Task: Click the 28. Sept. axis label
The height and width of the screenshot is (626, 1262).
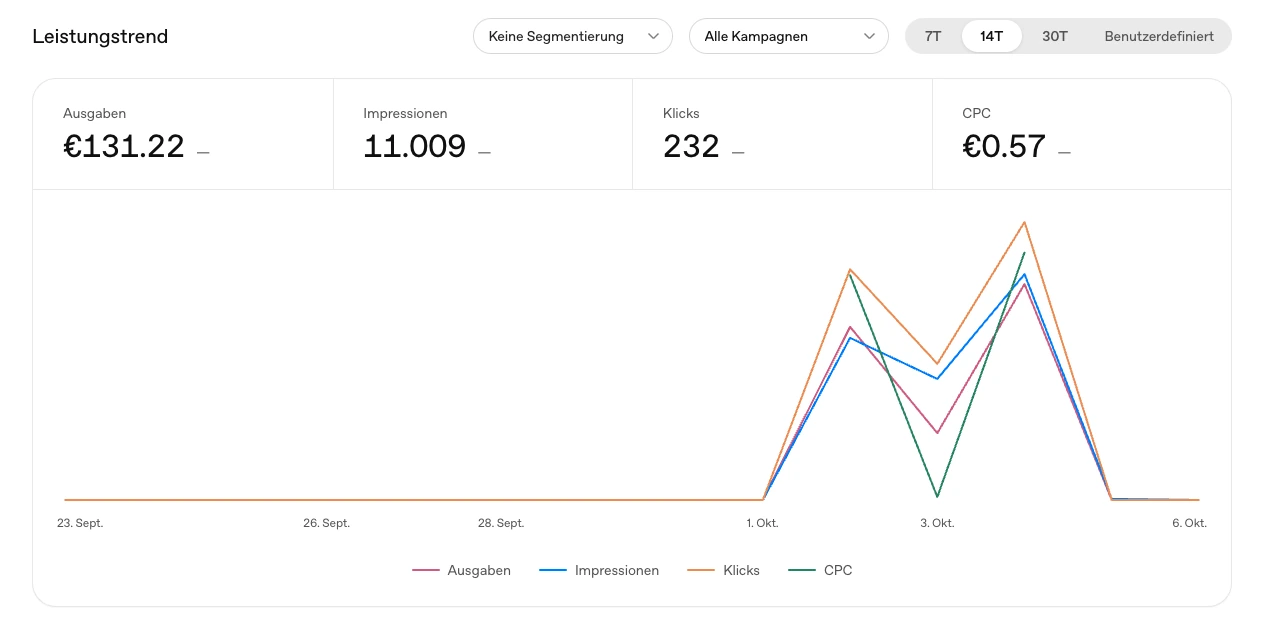Action: 501,523
